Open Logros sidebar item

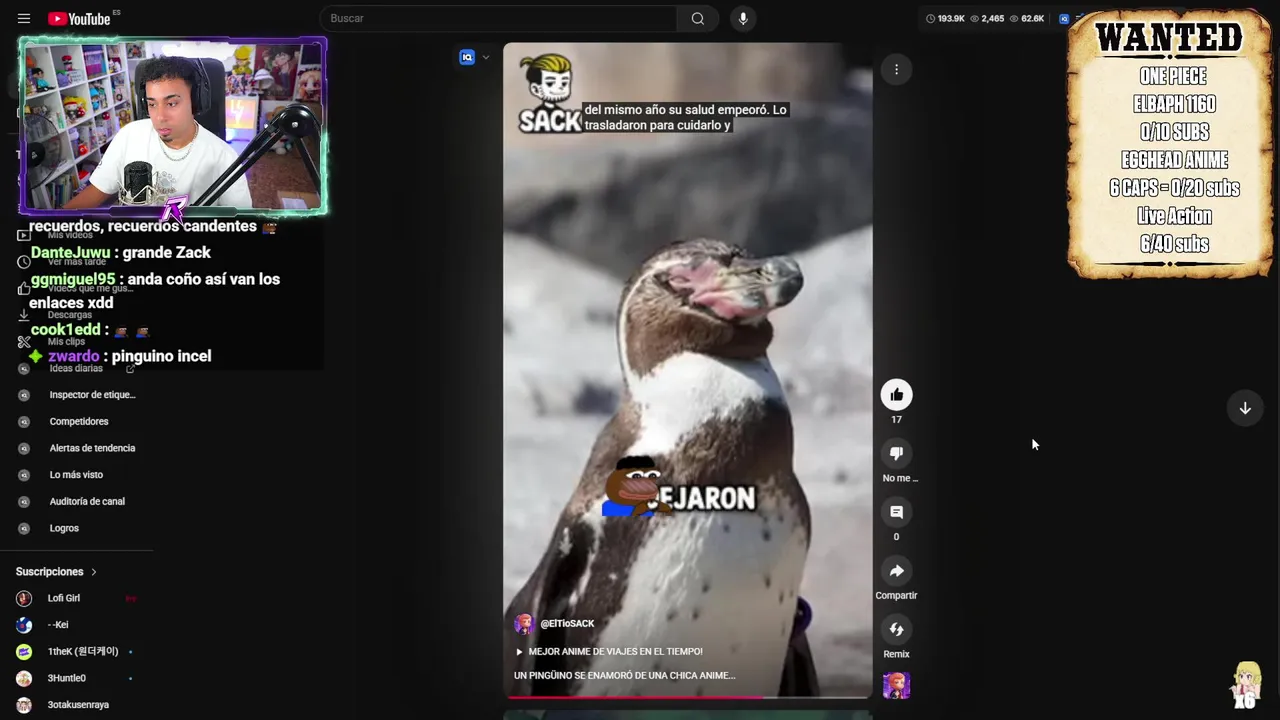pos(64,528)
